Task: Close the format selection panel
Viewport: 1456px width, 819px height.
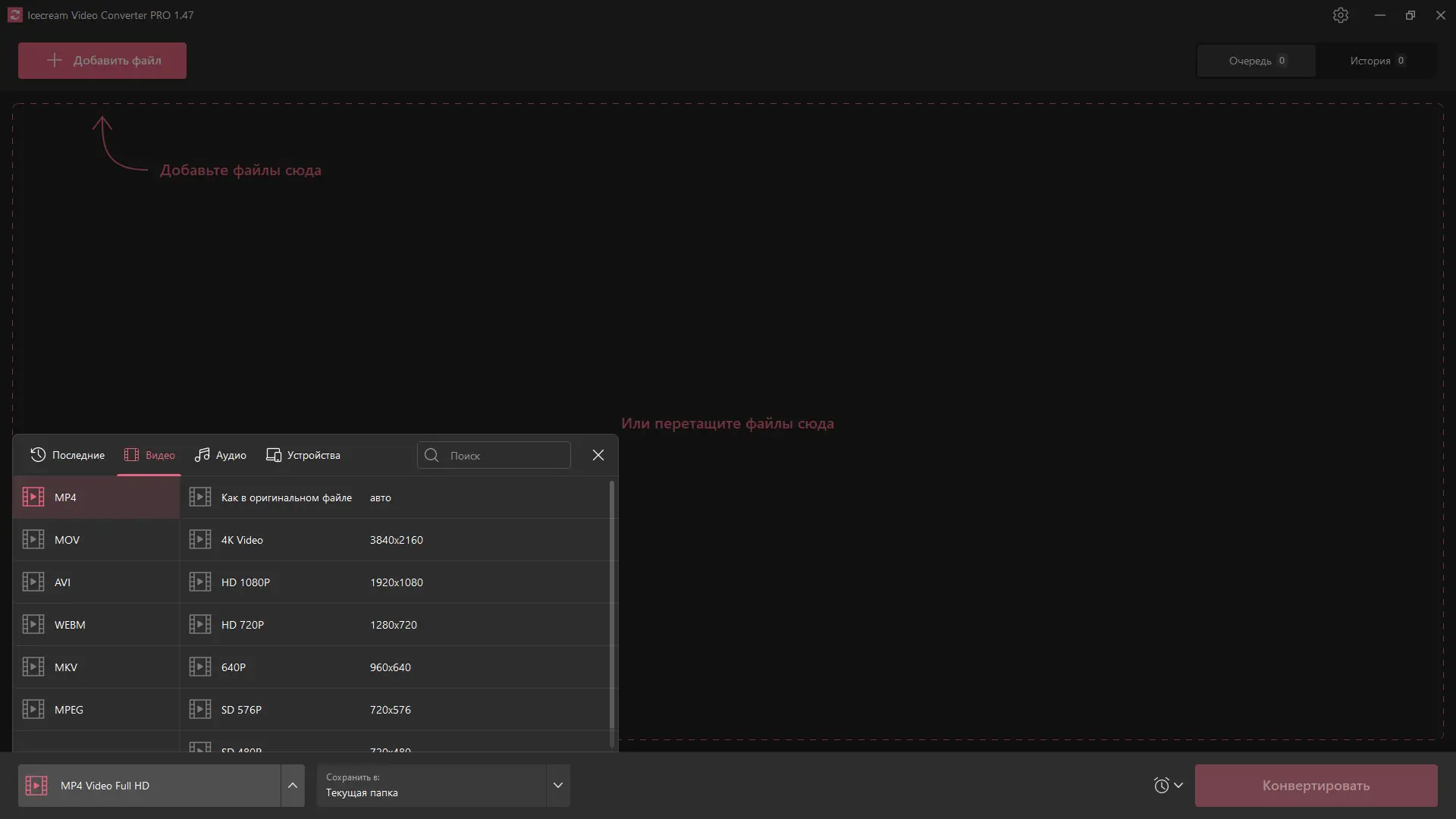Action: 598,455
